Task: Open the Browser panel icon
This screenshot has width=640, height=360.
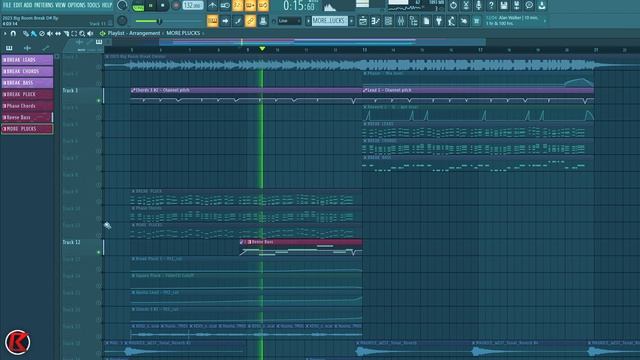Action: [x=413, y=20]
